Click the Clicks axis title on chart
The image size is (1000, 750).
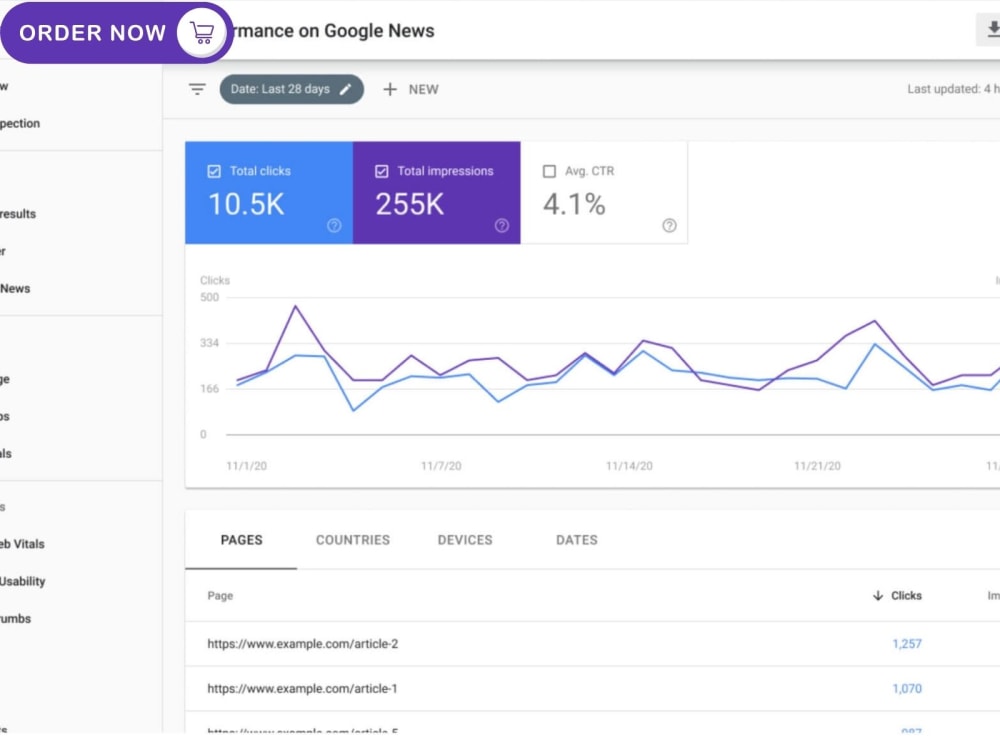[215, 281]
